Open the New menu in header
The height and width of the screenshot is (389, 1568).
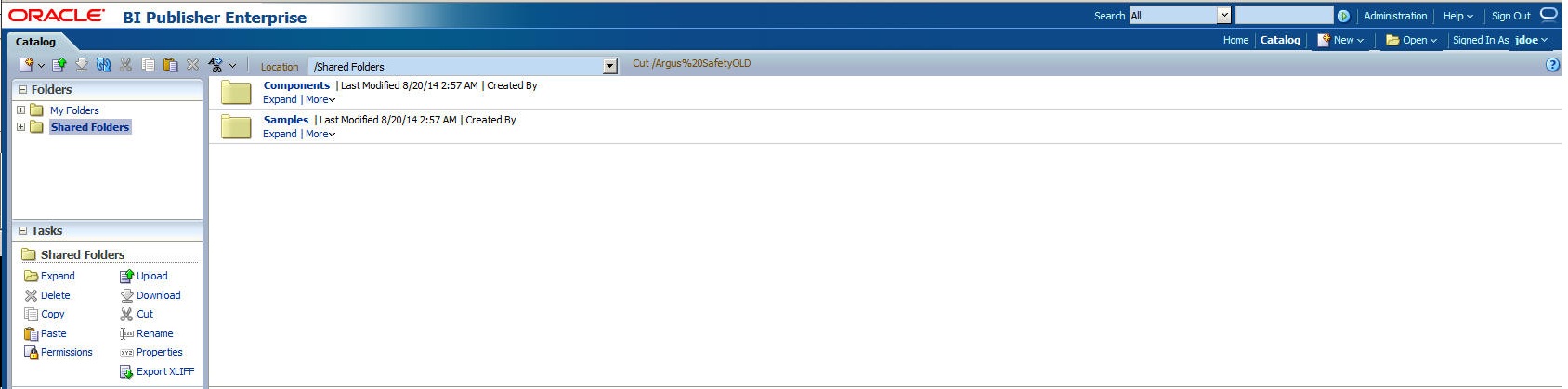[x=1340, y=40]
